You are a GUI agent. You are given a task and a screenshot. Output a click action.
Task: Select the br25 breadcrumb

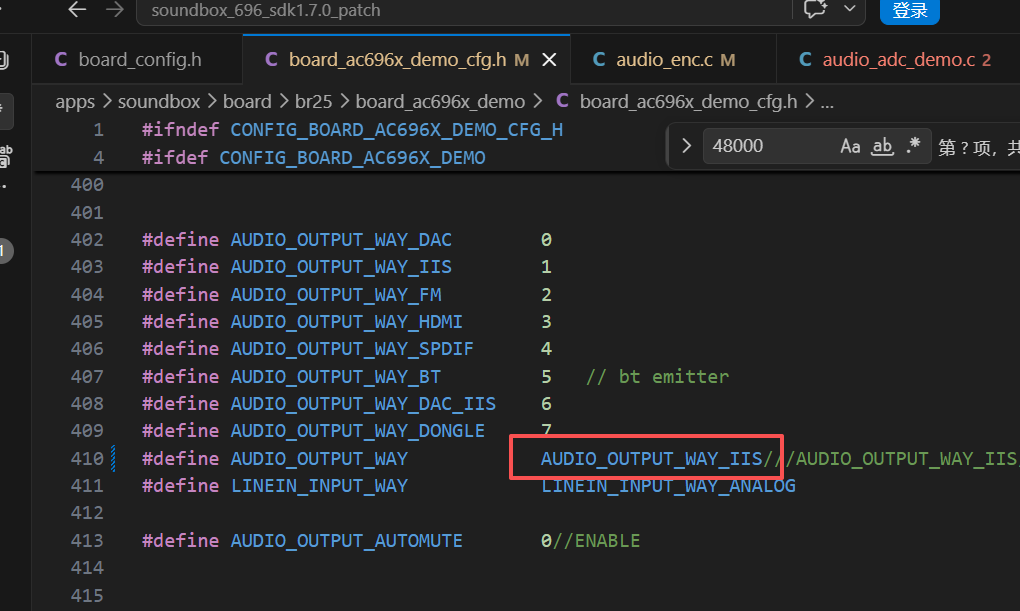(x=314, y=102)
